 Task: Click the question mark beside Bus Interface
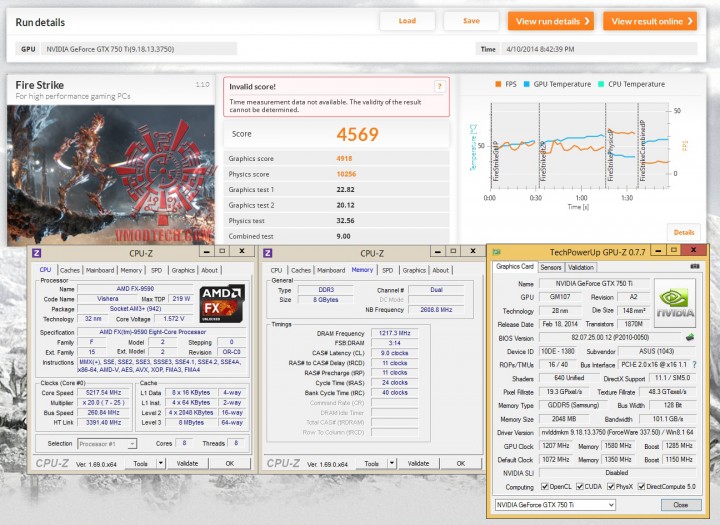tap(694, 365)
